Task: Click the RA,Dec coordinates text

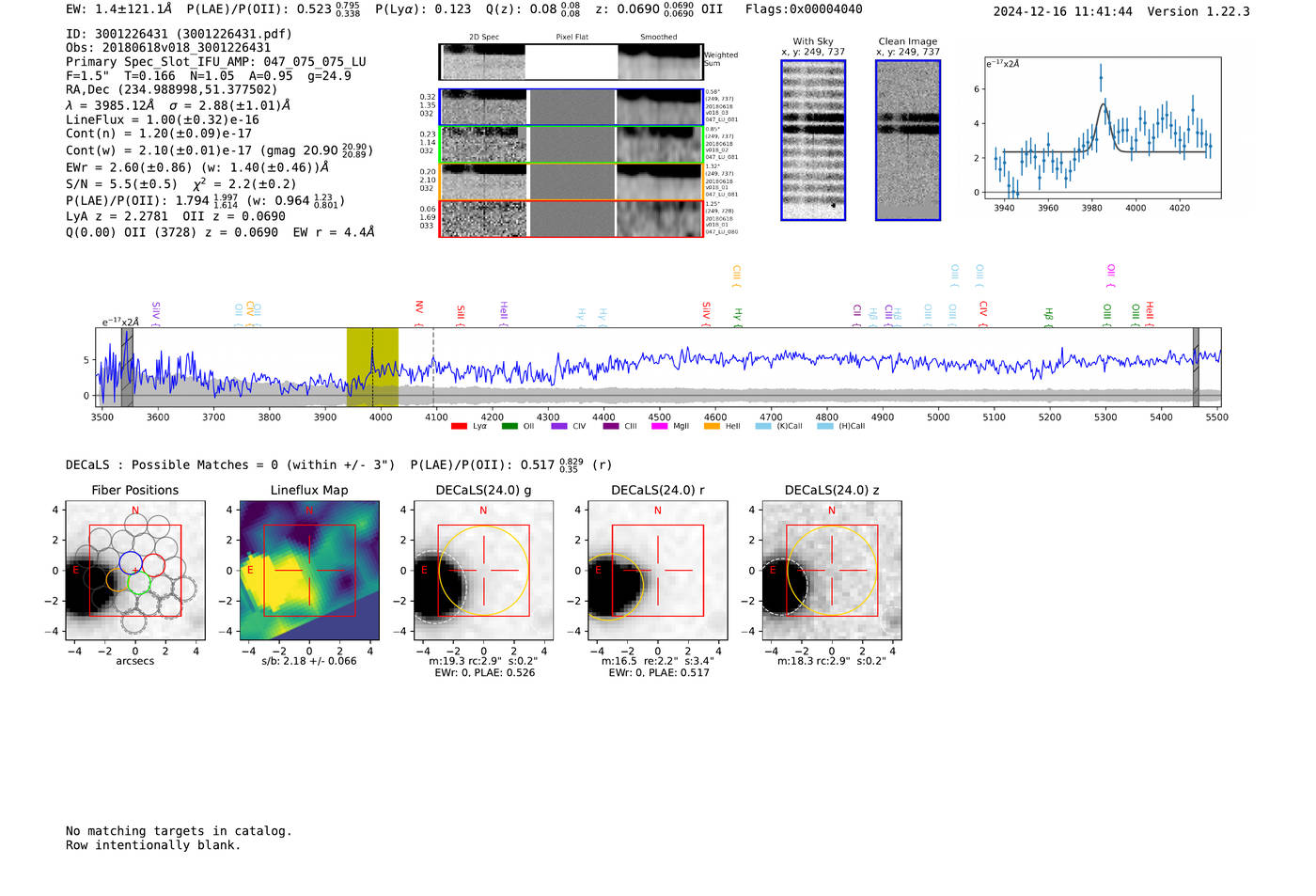Action: click(x=171, y=89)
